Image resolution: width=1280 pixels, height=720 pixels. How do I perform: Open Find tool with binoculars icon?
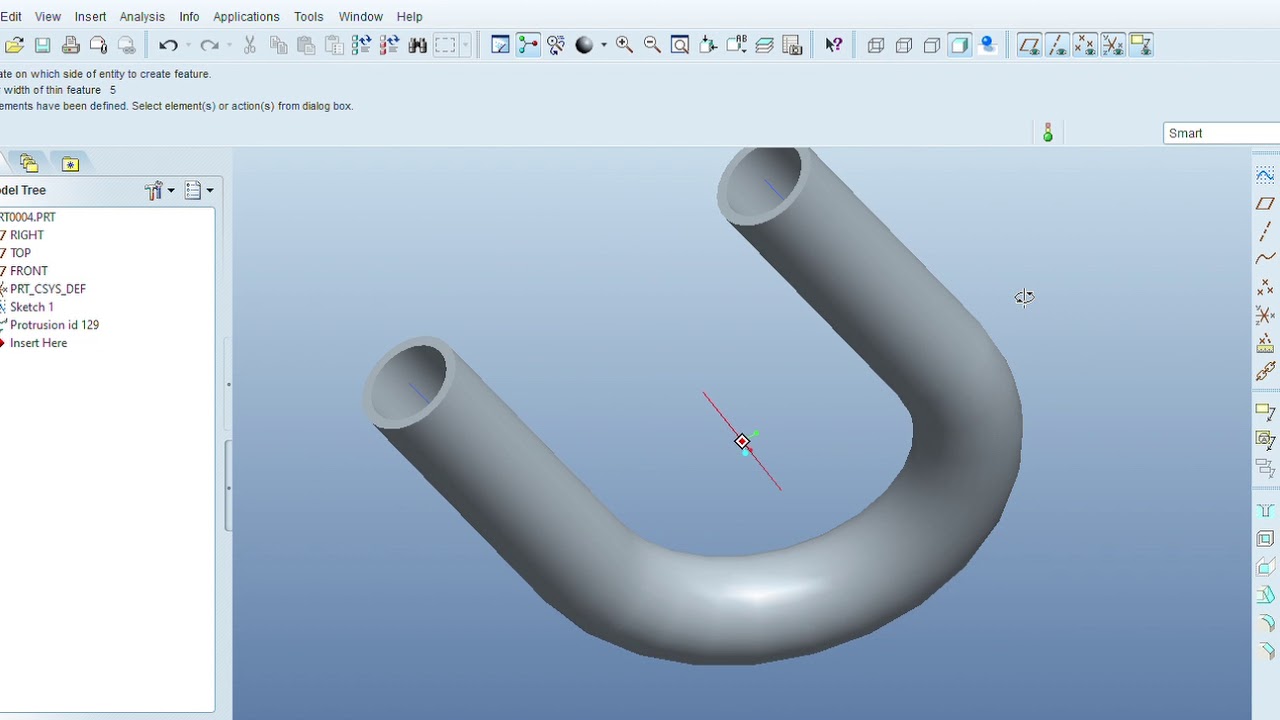[417, 45]
